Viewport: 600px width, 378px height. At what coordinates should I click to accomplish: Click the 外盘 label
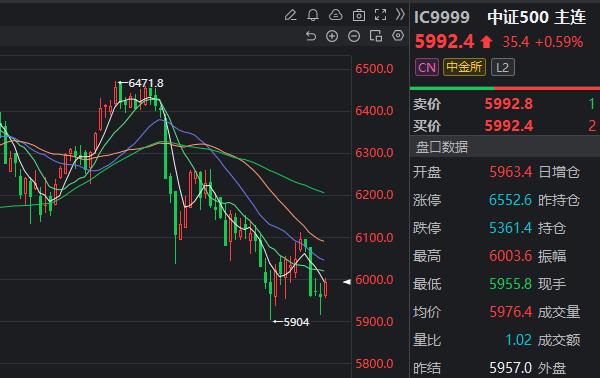pos(552,368)
